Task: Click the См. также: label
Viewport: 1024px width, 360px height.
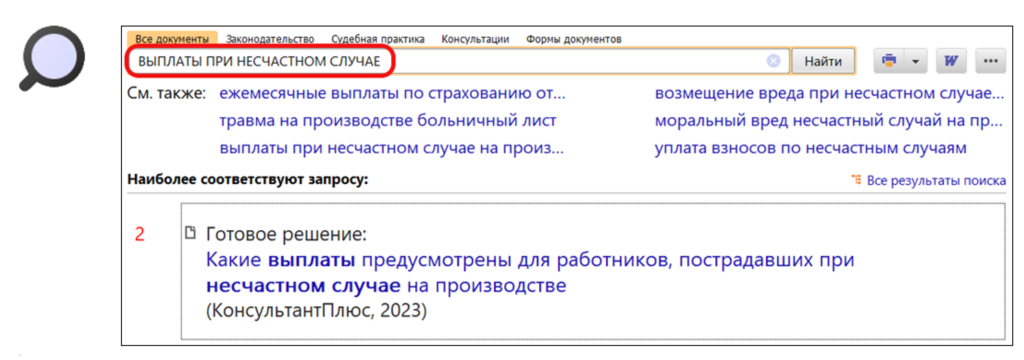Action: (167, 93)
